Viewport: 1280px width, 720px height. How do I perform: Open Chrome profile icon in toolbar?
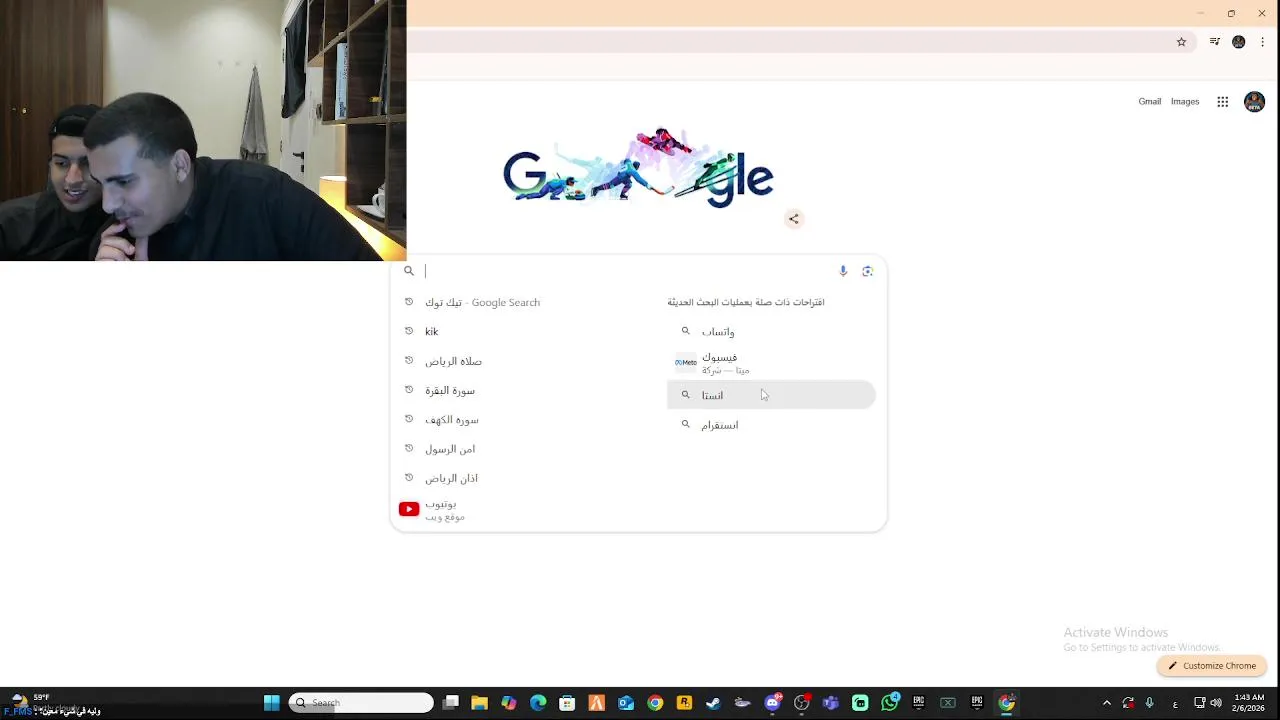click(1239, 42)
